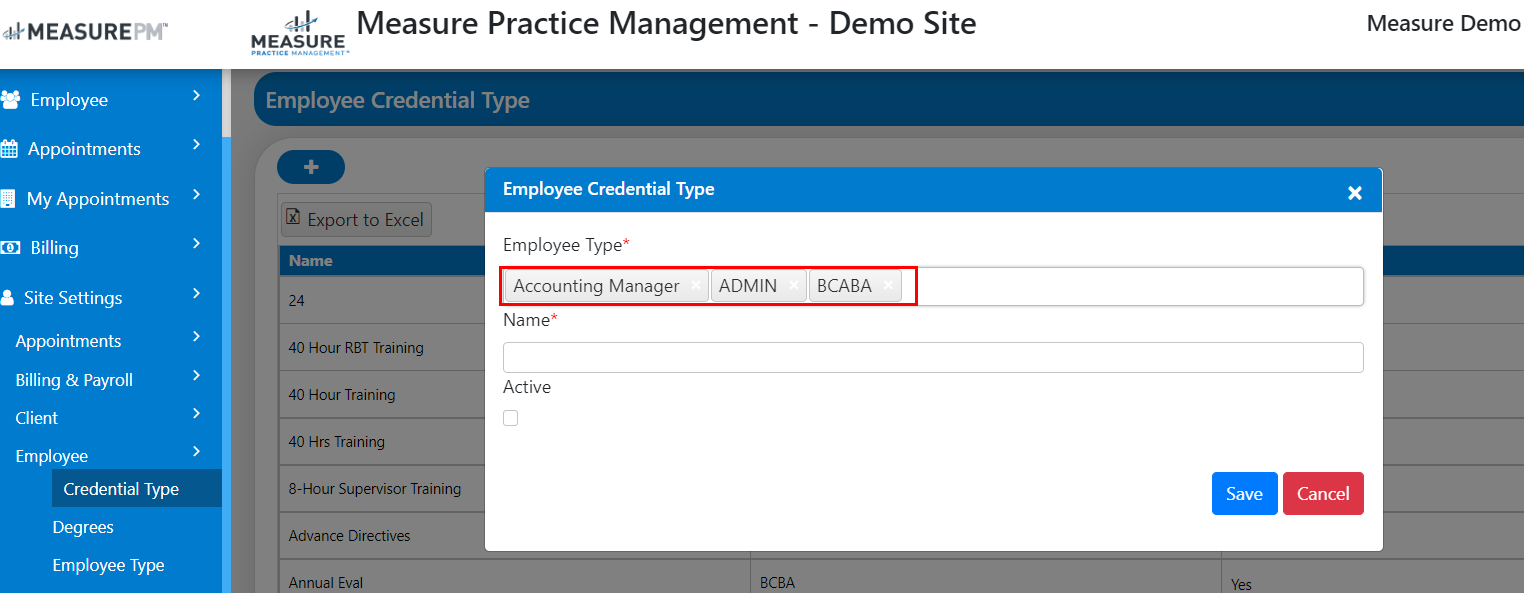This screenshot has width=1524, height=593.
Task: Click the 24 row in the table
Action: 297,300
